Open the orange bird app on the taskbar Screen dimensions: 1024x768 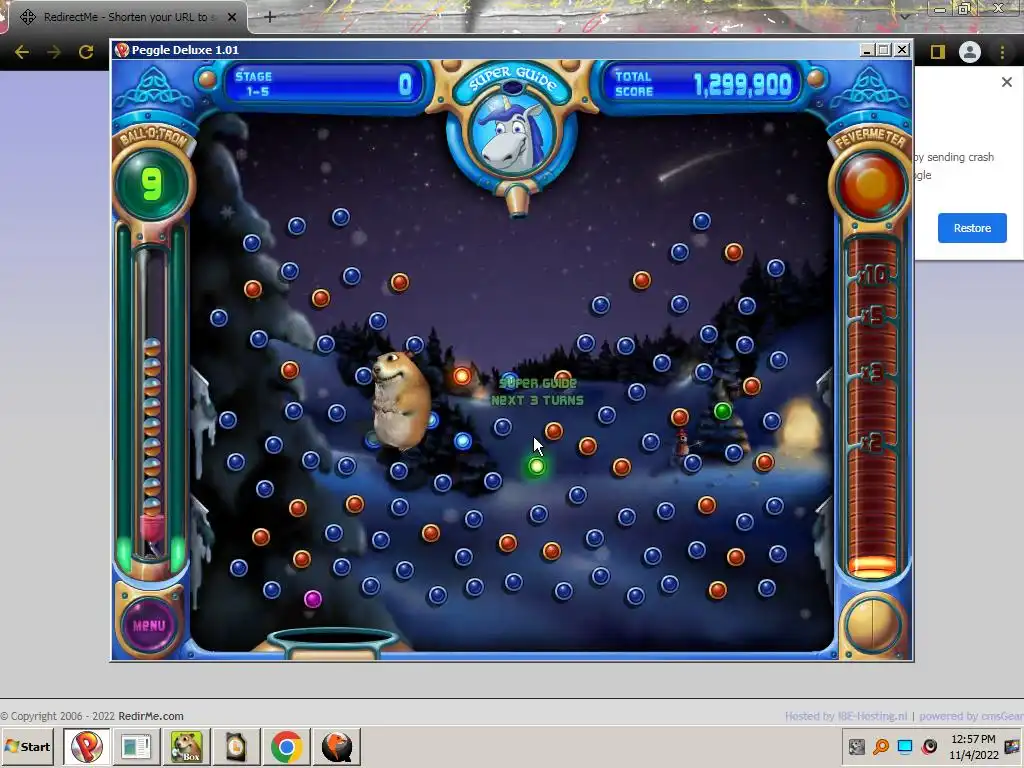tap(337, 746)
